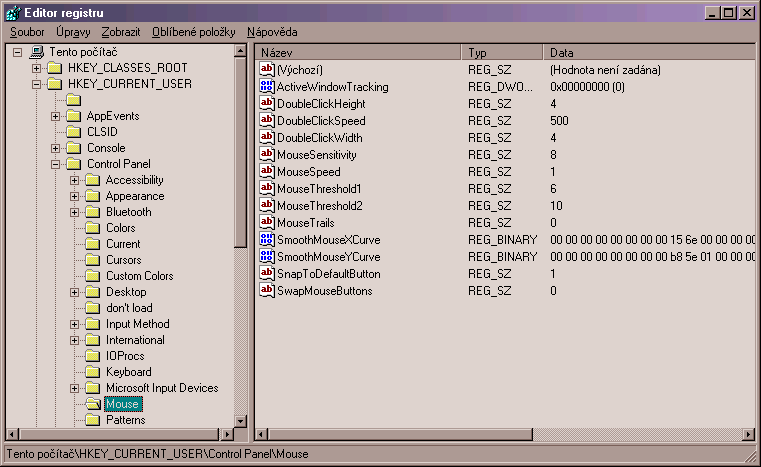Select the Colors key in the tree
The width and height of the screenshot is (761, 467).
tap(121, 228)
